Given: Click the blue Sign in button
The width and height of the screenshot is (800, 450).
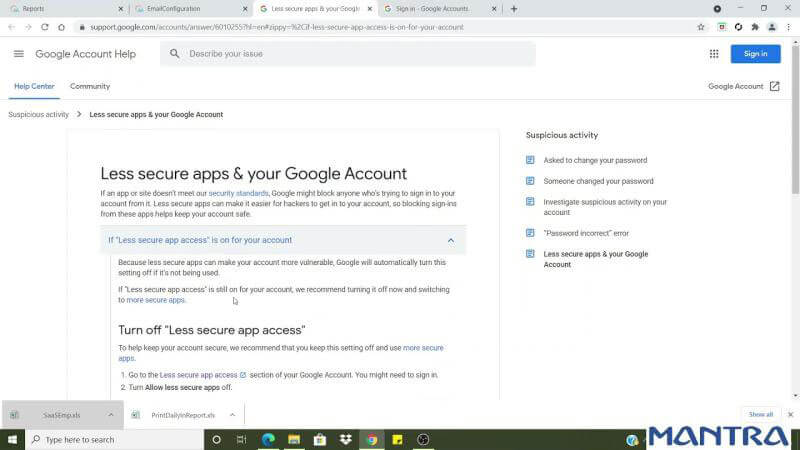Looking at the screenshot, I should click(x=755, y=54).
